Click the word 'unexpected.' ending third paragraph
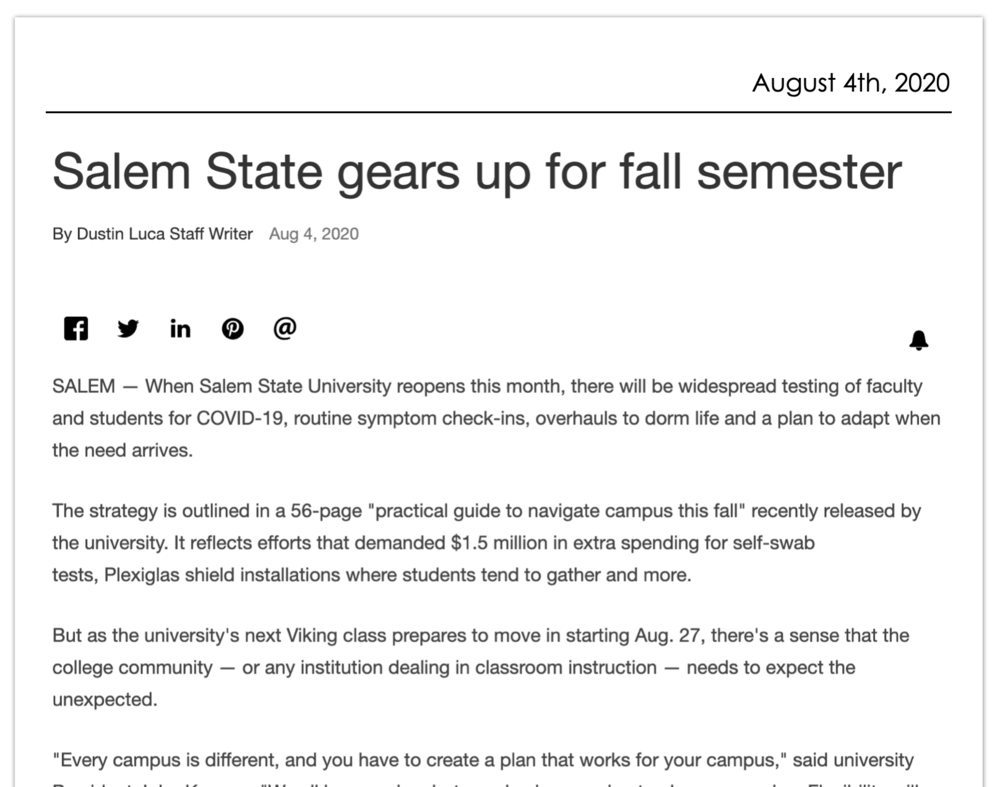This screenshot has width=1000, height=787. (104, 699)
